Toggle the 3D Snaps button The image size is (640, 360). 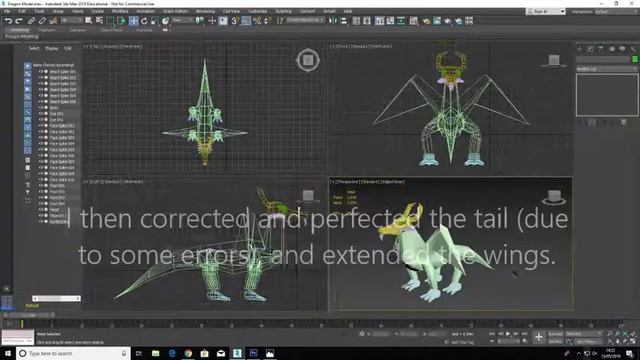tap(235, 20)
